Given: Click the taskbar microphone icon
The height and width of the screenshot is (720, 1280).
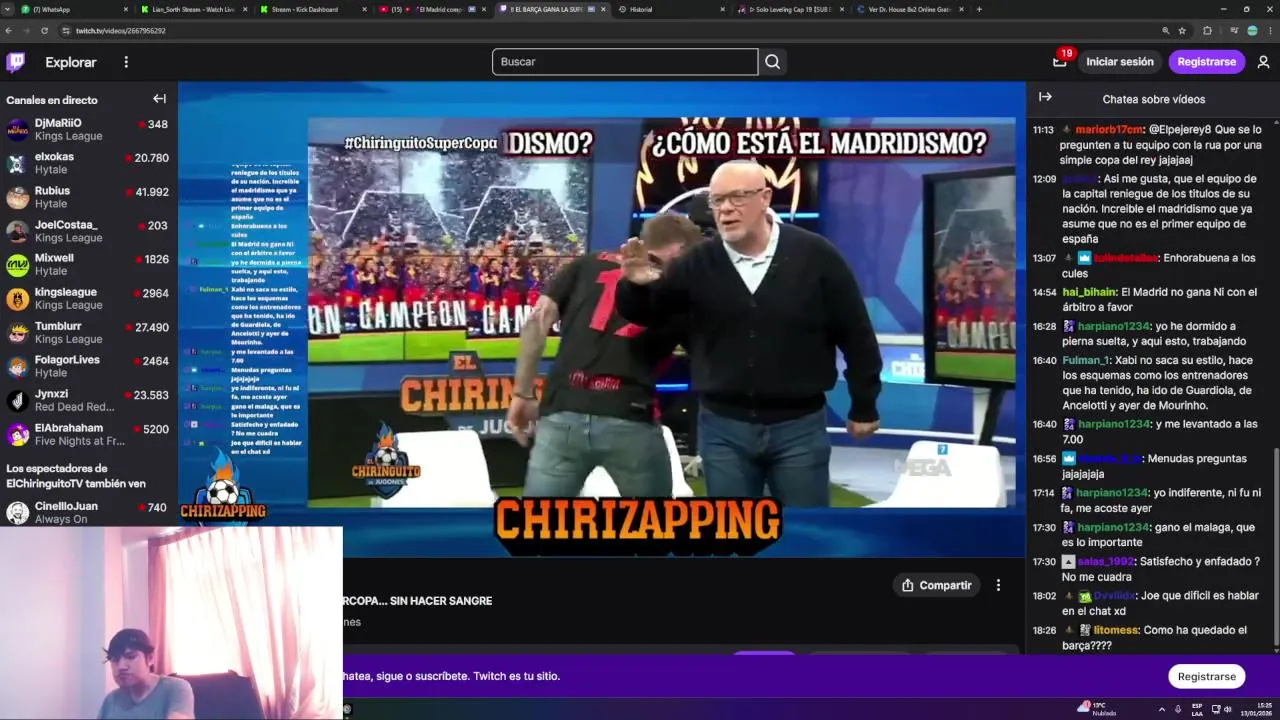Looking at the screenshot, I should 1178,708.
